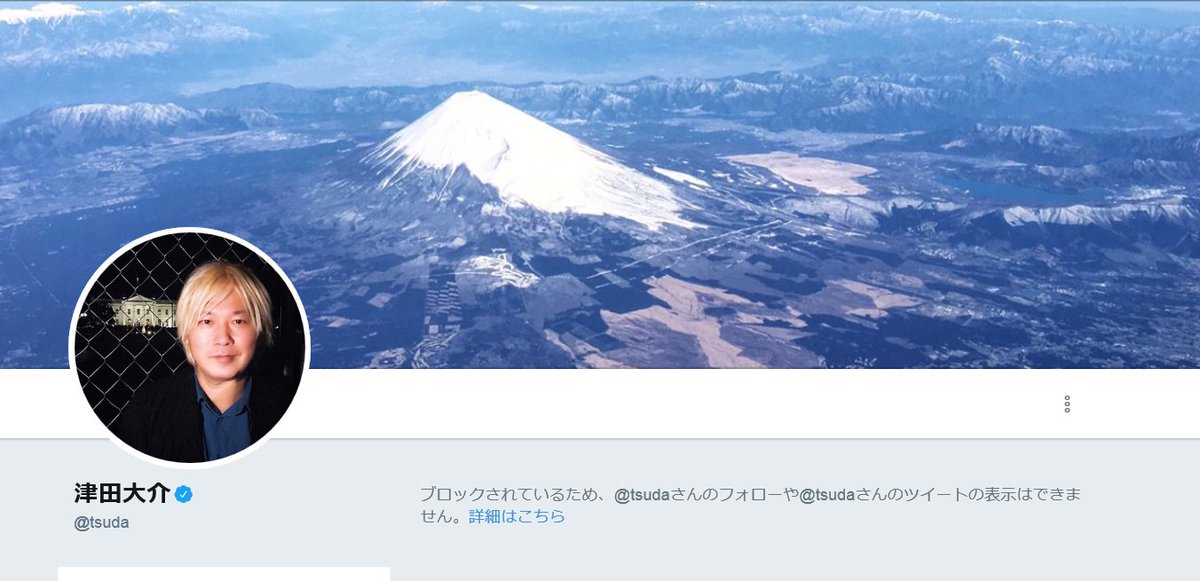Click the display name 津田大介
Image resolution: width=1200 pixels, height=581 pixels.
[122, 494]
